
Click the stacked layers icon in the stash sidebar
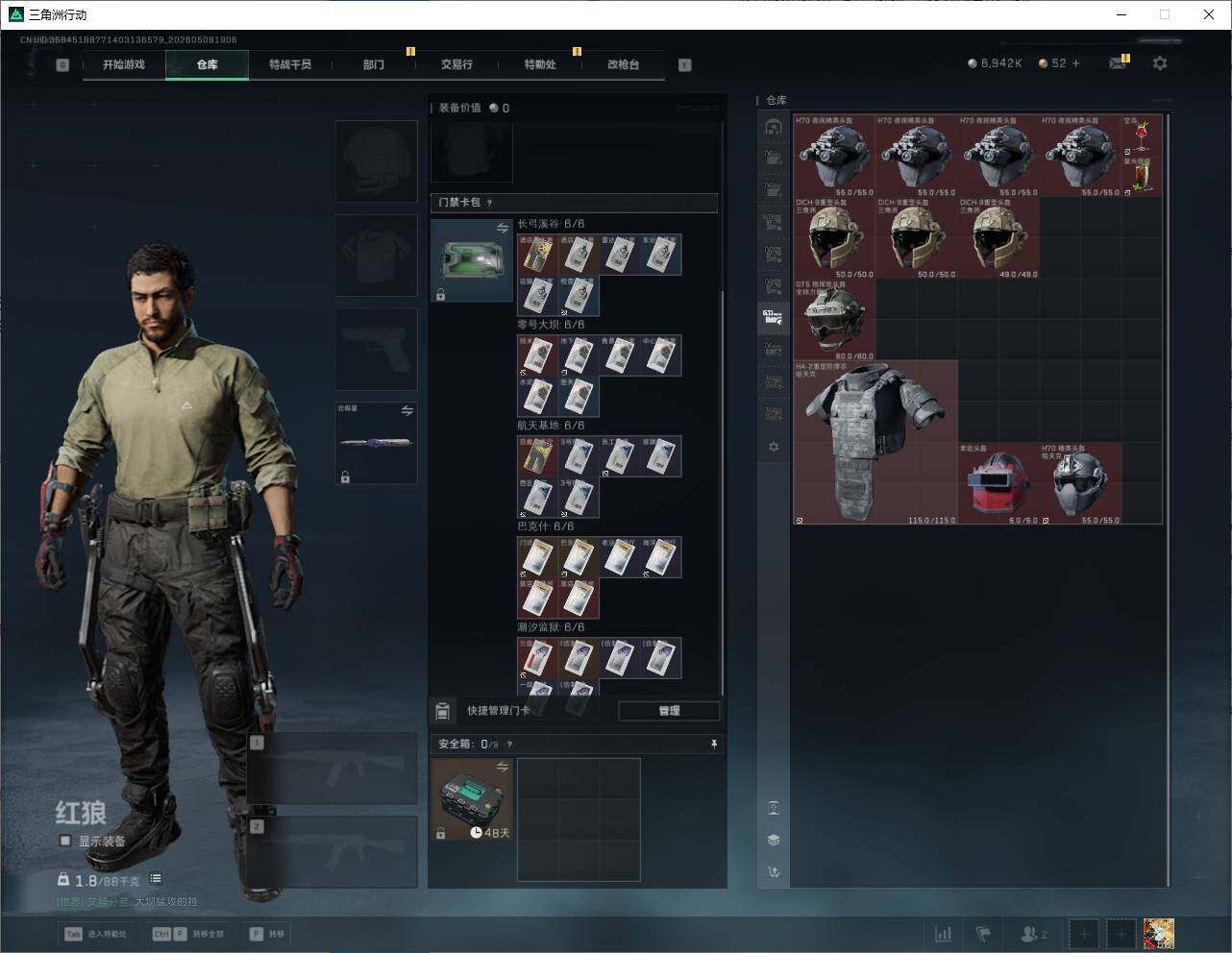coord(774,840)
